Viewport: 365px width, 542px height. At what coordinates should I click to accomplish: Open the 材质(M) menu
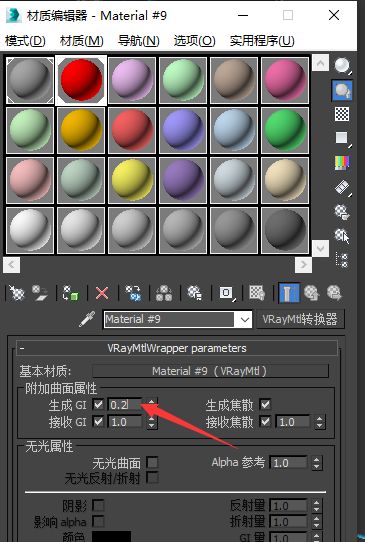pyautogui.click(x=82, y=41)
